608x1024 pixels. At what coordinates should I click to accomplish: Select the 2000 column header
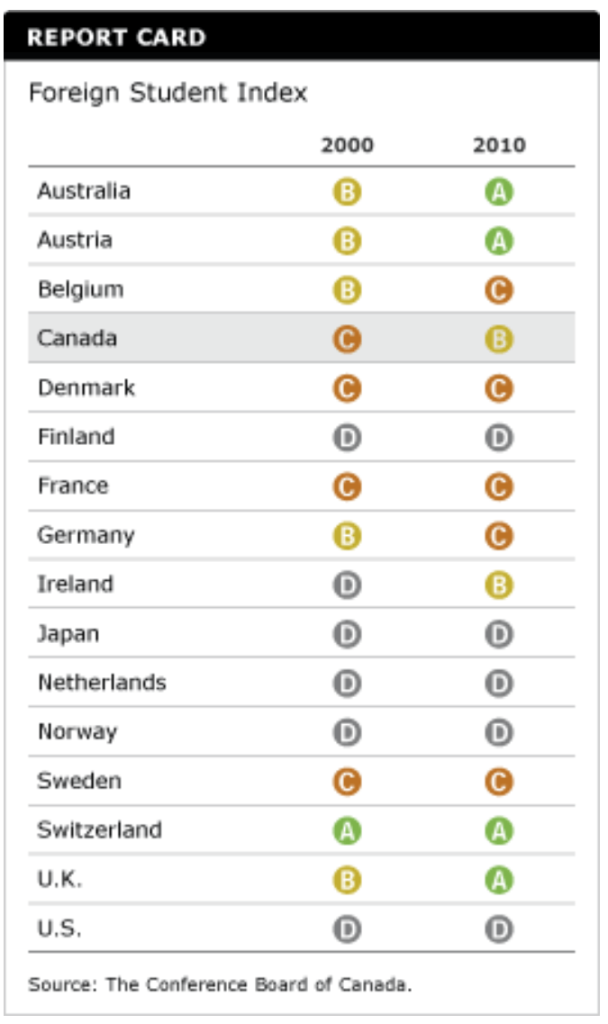pyautogui.click(x=347, y=145)
